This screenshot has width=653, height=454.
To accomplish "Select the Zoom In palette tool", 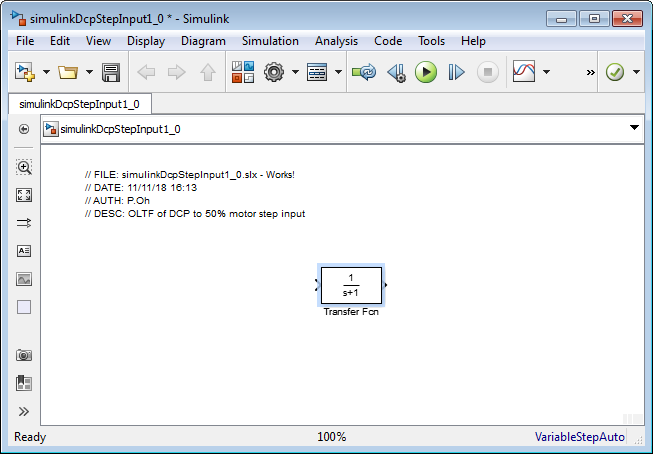I will coord(24,167).
